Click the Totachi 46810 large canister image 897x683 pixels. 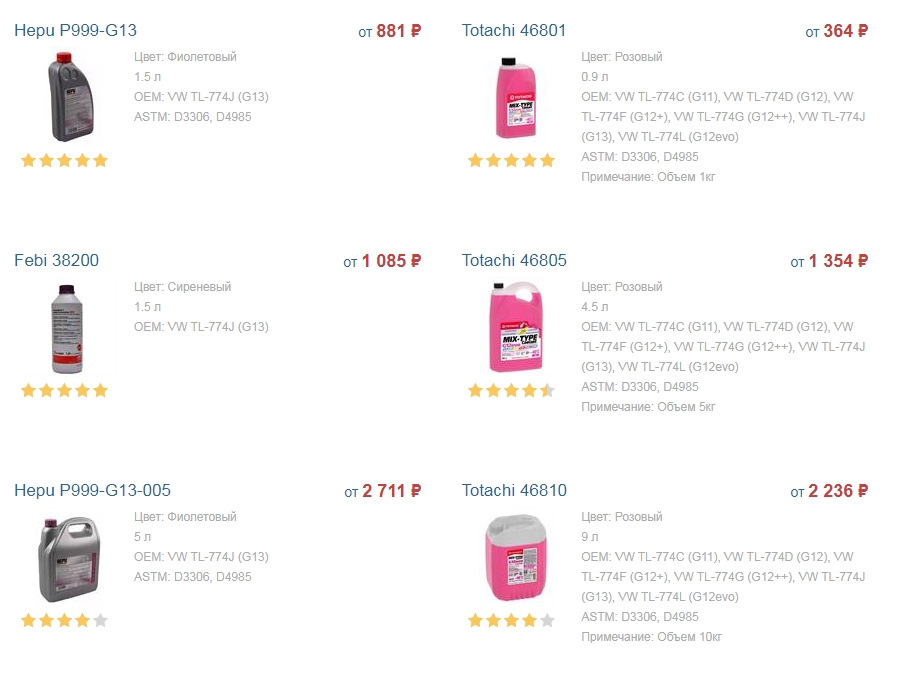(511, 557)
